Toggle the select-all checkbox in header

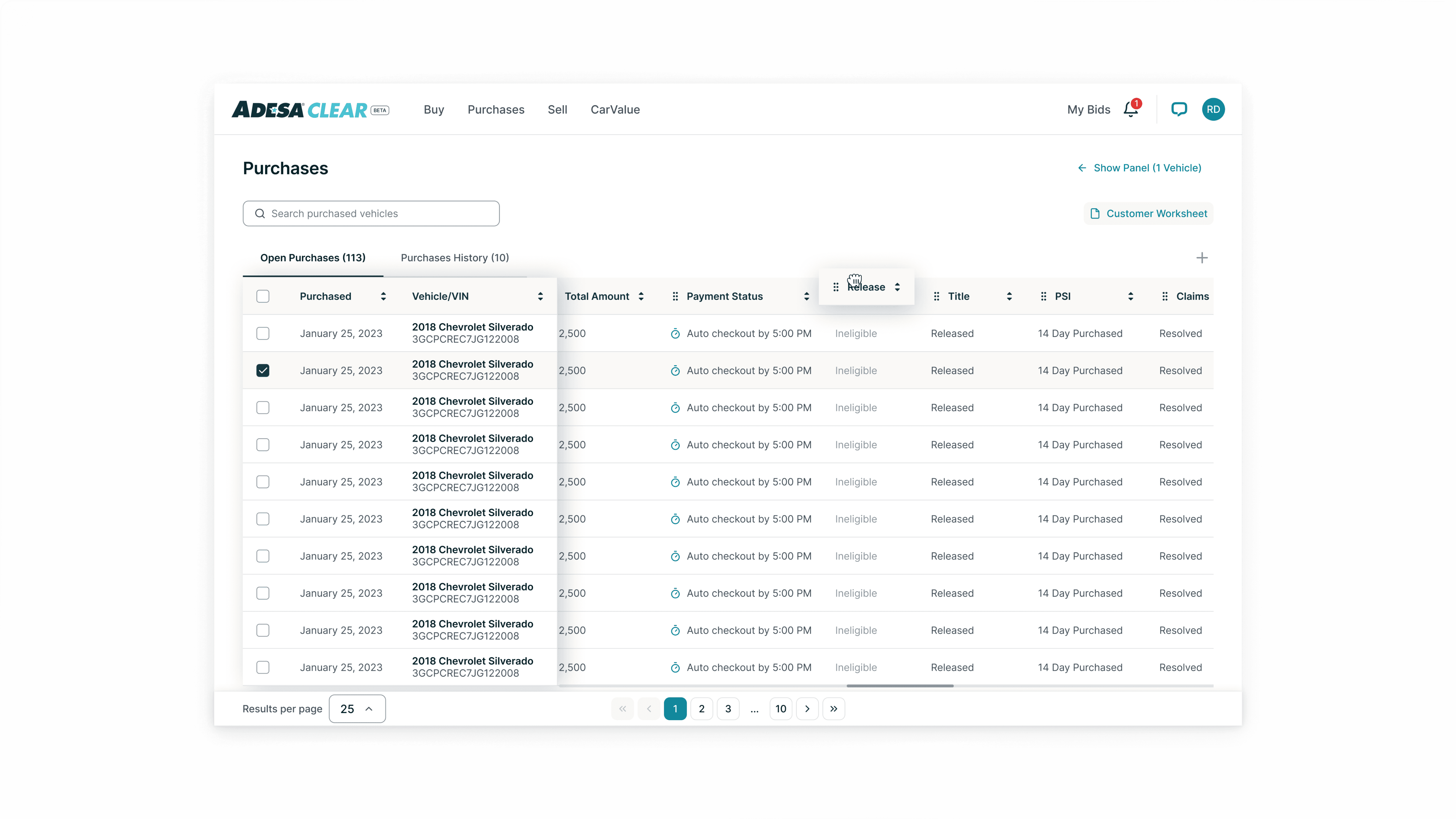[x=262, y=296]
